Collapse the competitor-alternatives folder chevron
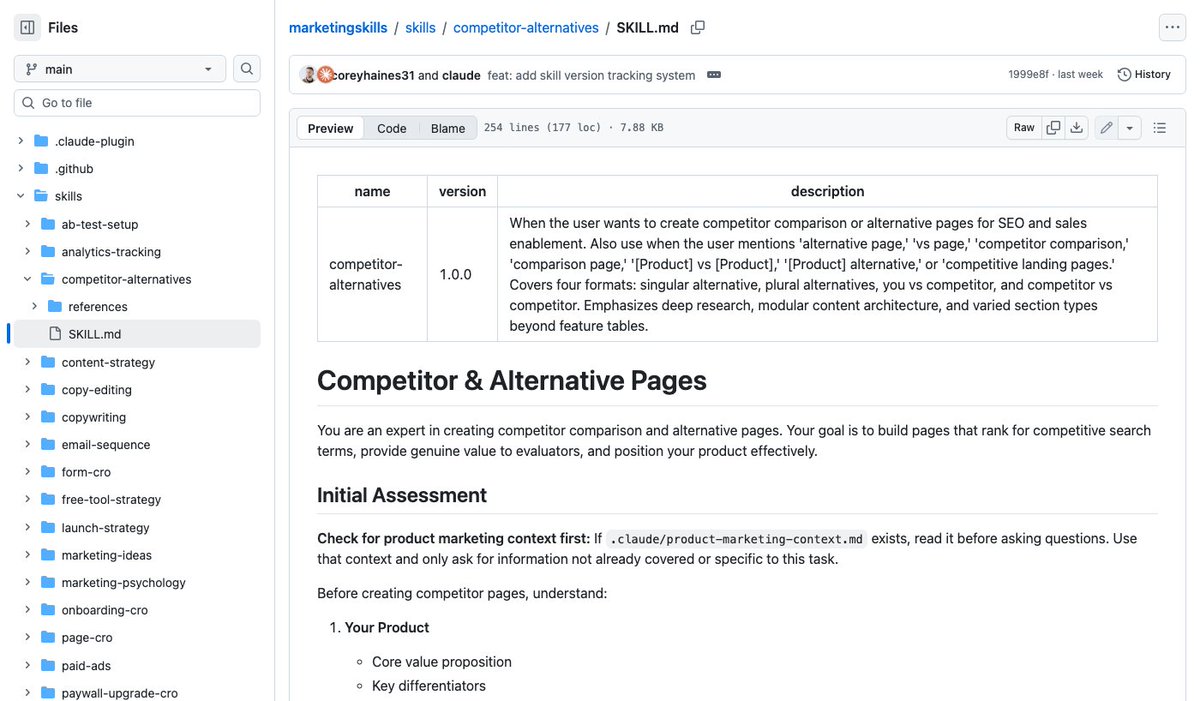Screen dimensions: 1200x701 [28, 279]
